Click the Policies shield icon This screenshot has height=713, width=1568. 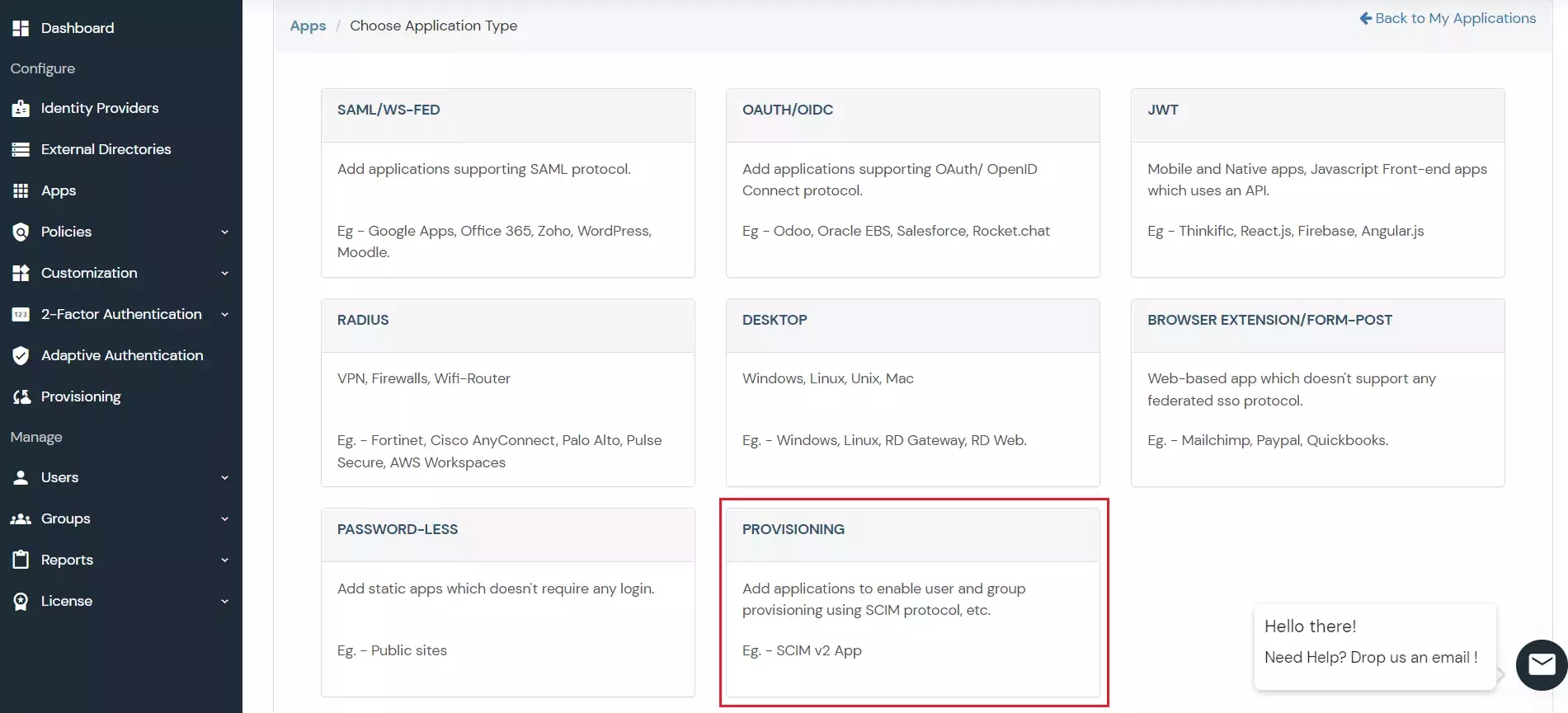[21, 232]
